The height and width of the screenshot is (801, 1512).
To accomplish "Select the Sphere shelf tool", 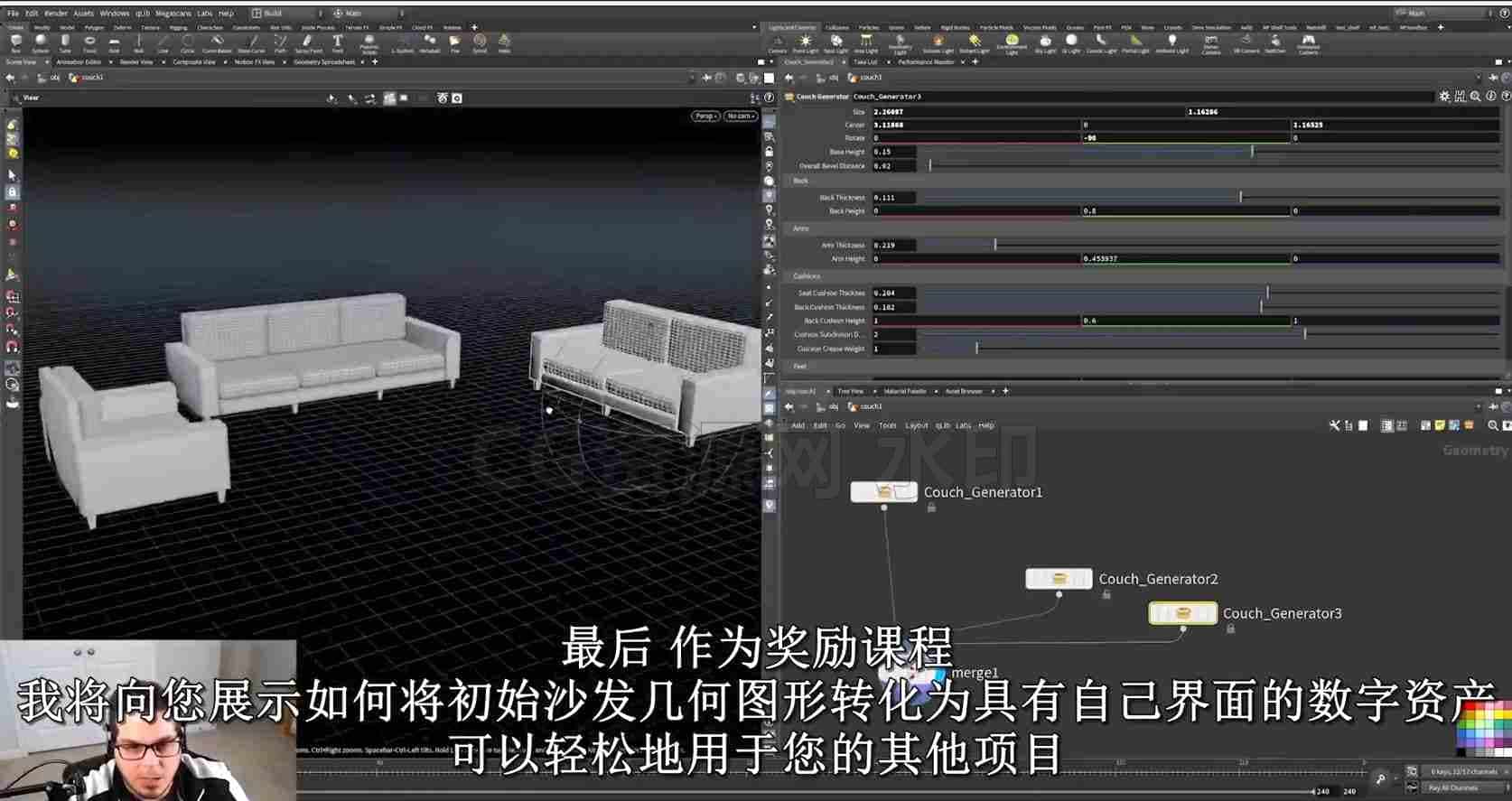I will tap(41, 42).
